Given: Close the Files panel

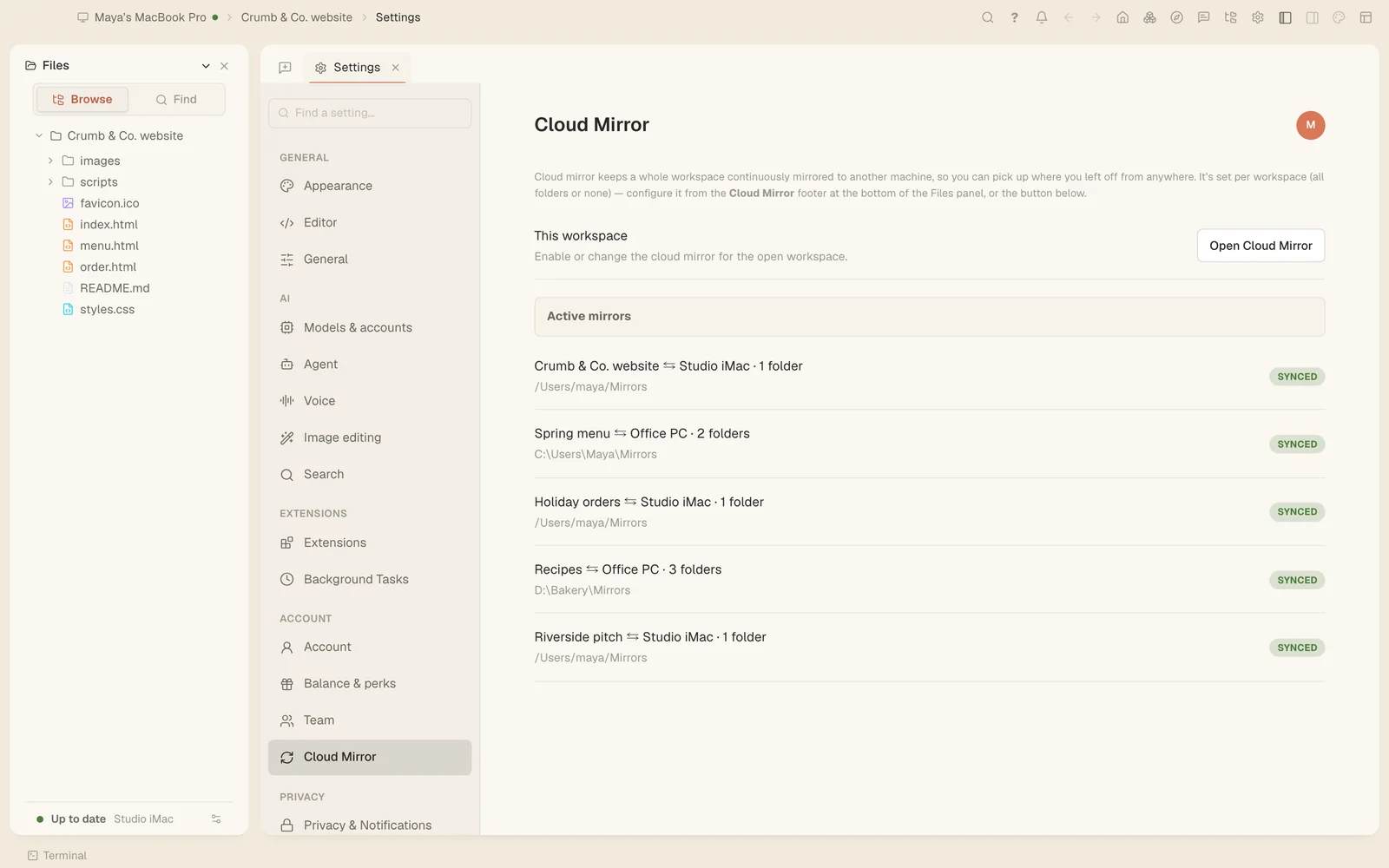Looking at the screenshot, I should (225, 66).
